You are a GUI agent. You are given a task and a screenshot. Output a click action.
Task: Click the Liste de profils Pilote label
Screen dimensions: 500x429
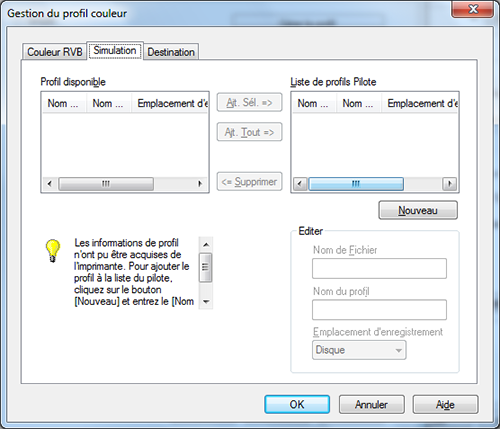click(x=333, y=82)
